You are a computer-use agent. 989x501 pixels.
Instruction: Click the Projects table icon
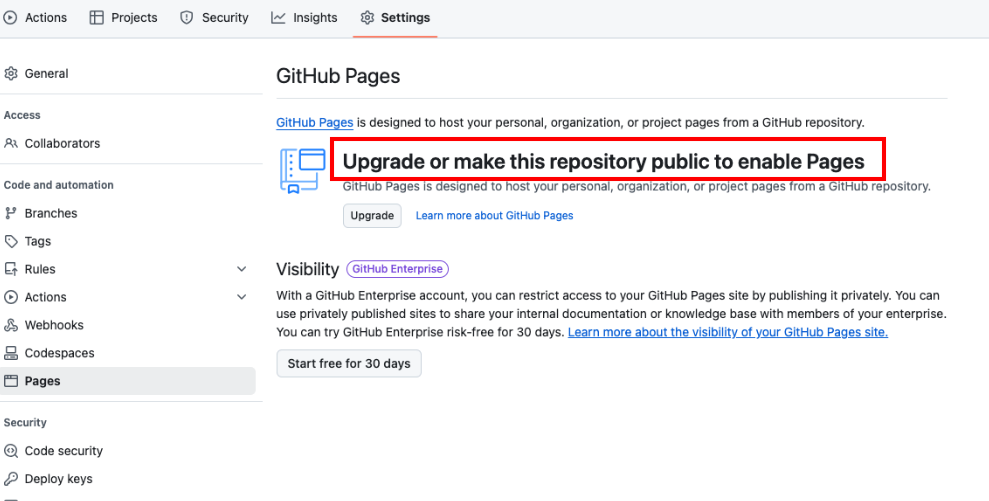pos(97,18)
